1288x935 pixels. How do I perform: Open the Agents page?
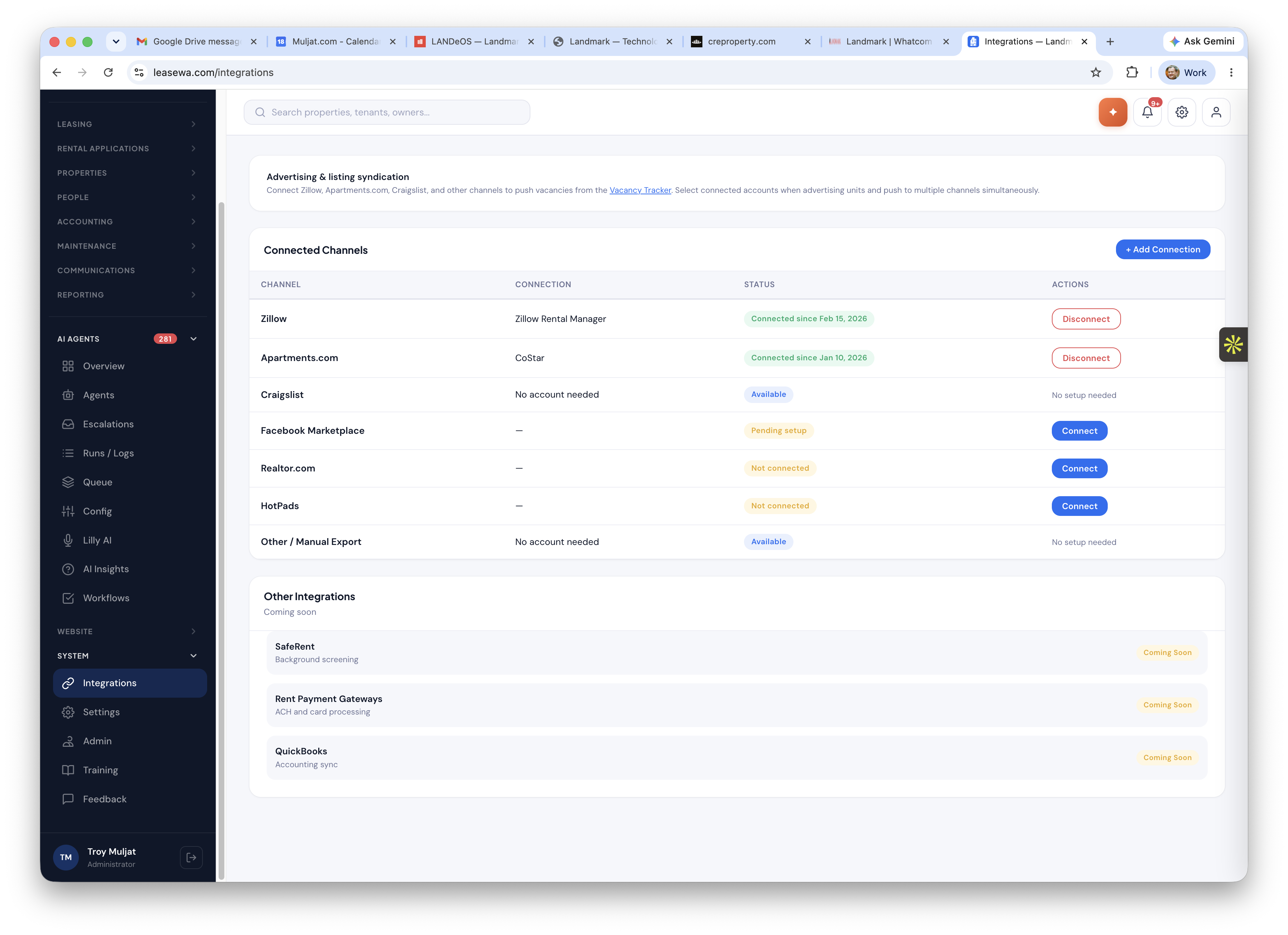pyautogui.click(x=129, y=395)
